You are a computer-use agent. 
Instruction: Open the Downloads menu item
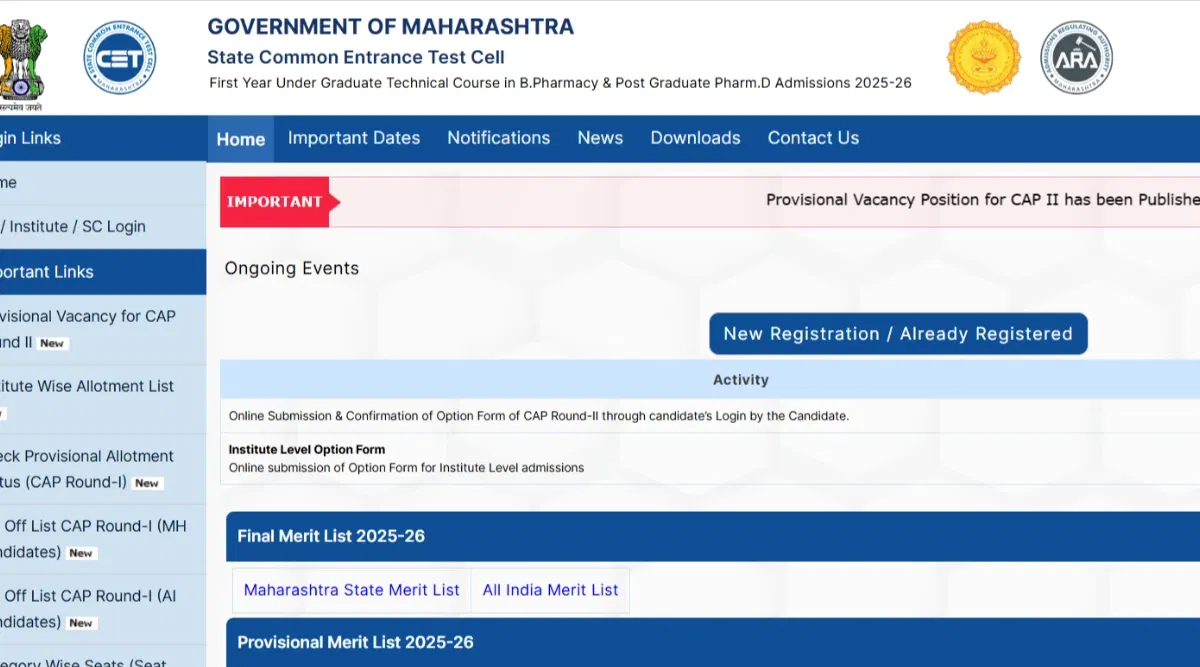pyautogui.click(x=695, y=138)
